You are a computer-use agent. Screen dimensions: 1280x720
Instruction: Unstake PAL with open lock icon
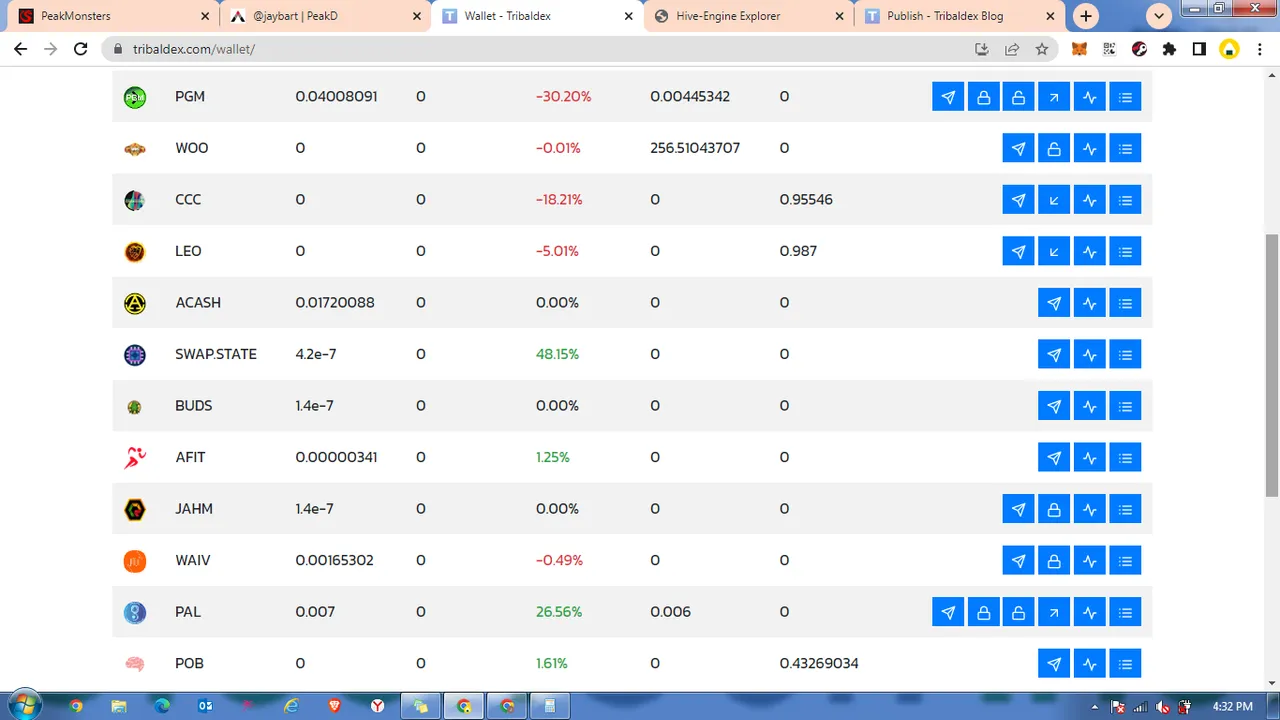(x=1019, y=612)
